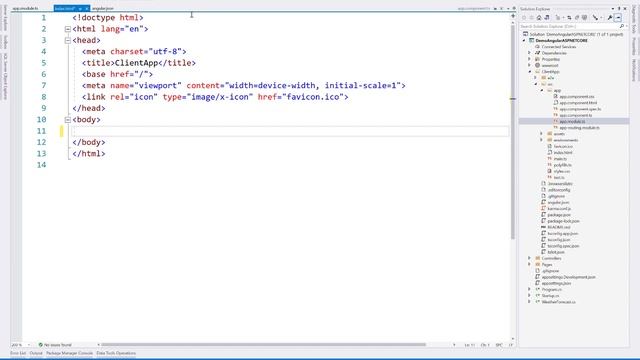Image resolution: width=640 pixels, height=360 pixels.
Task: Click the Solution Explorer search magnifier icon
Action: click(x=622, y=26)
